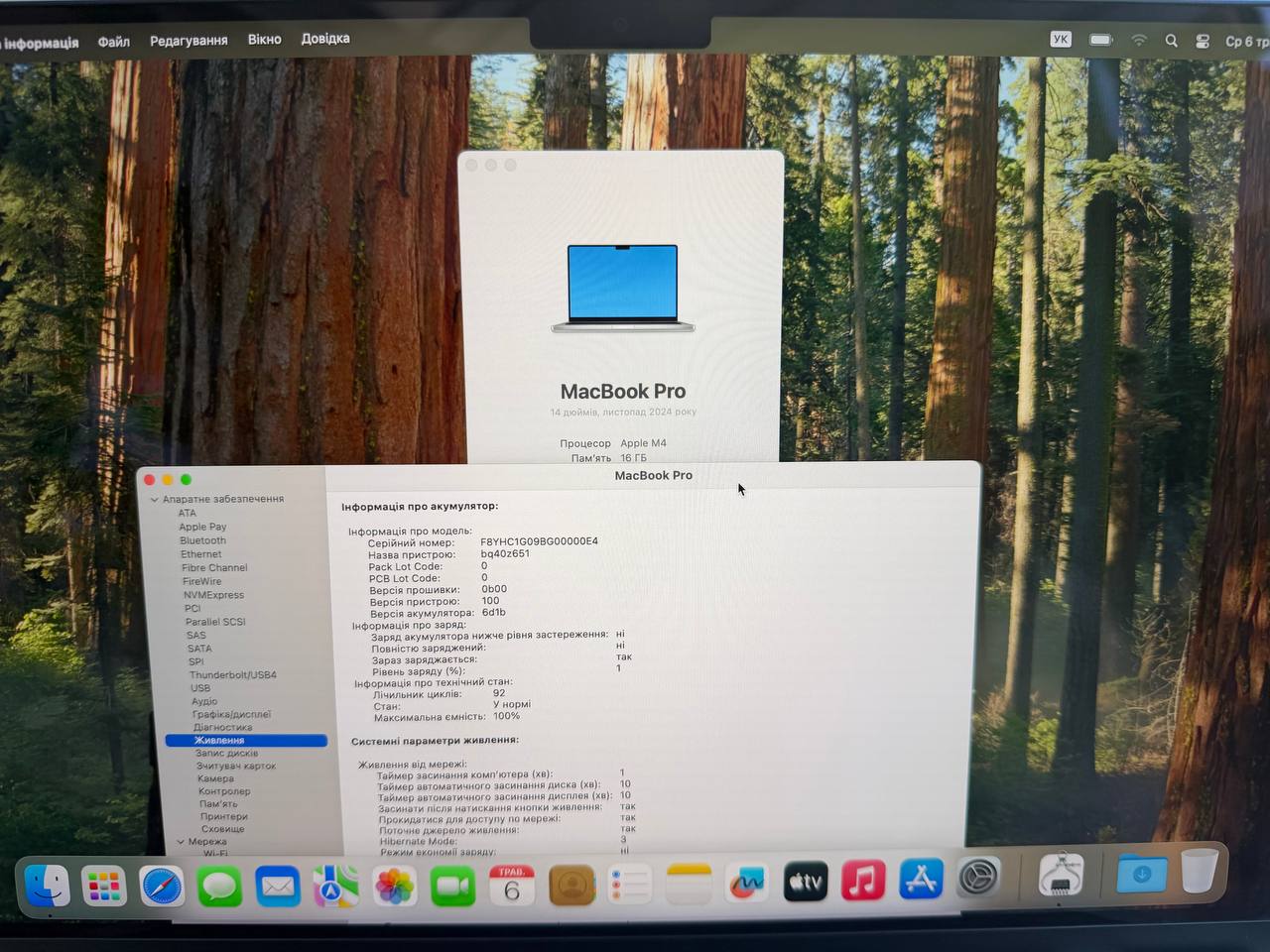The width and height of the screenshot is (1270, 952).
Task: Select SAS in the sidebar
Action: [196, 636]
